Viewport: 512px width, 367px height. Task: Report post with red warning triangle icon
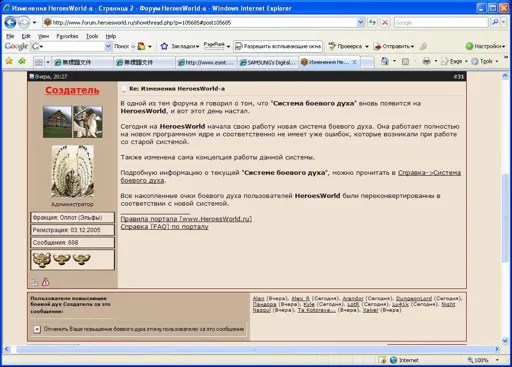(x=45, y=282)
